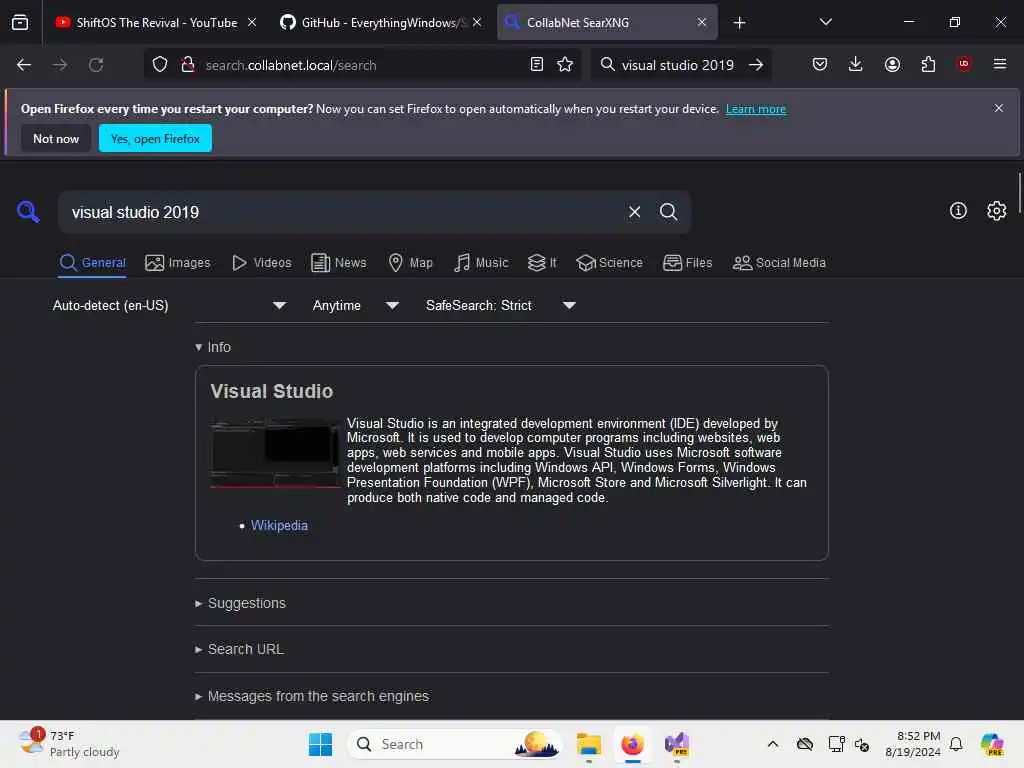Open Visual Studio from the taskbar
This screenshot has height=768, width=1024.
coord(677,744)
